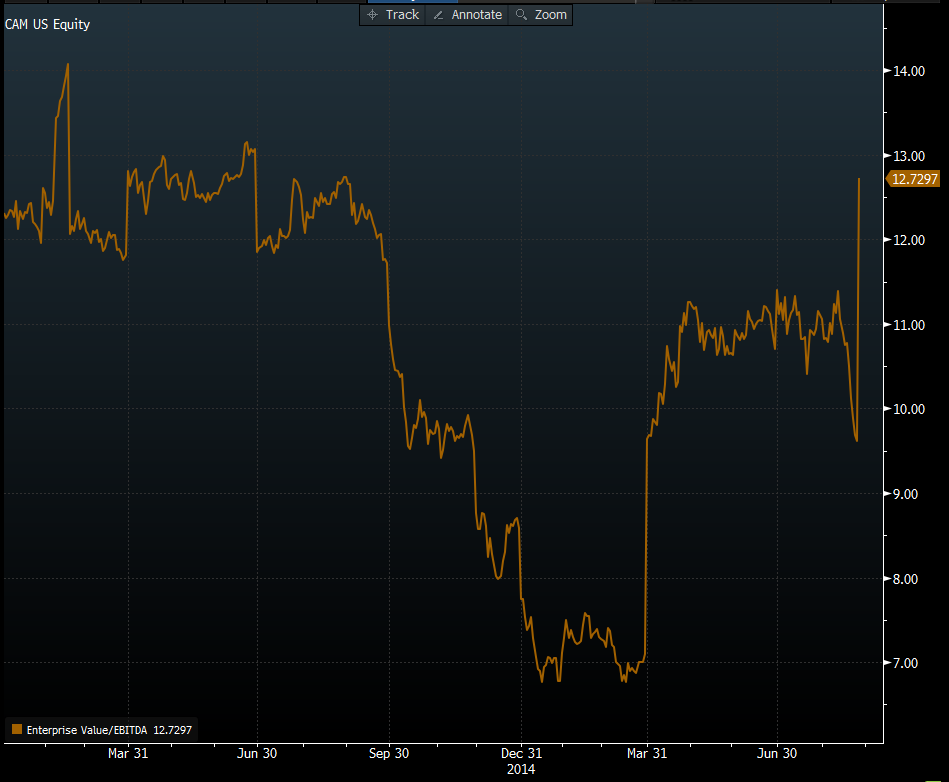This screenshot has height=782, width=949.
Task: Click the 14.00 y-axis label
Action: pos(908,71)
